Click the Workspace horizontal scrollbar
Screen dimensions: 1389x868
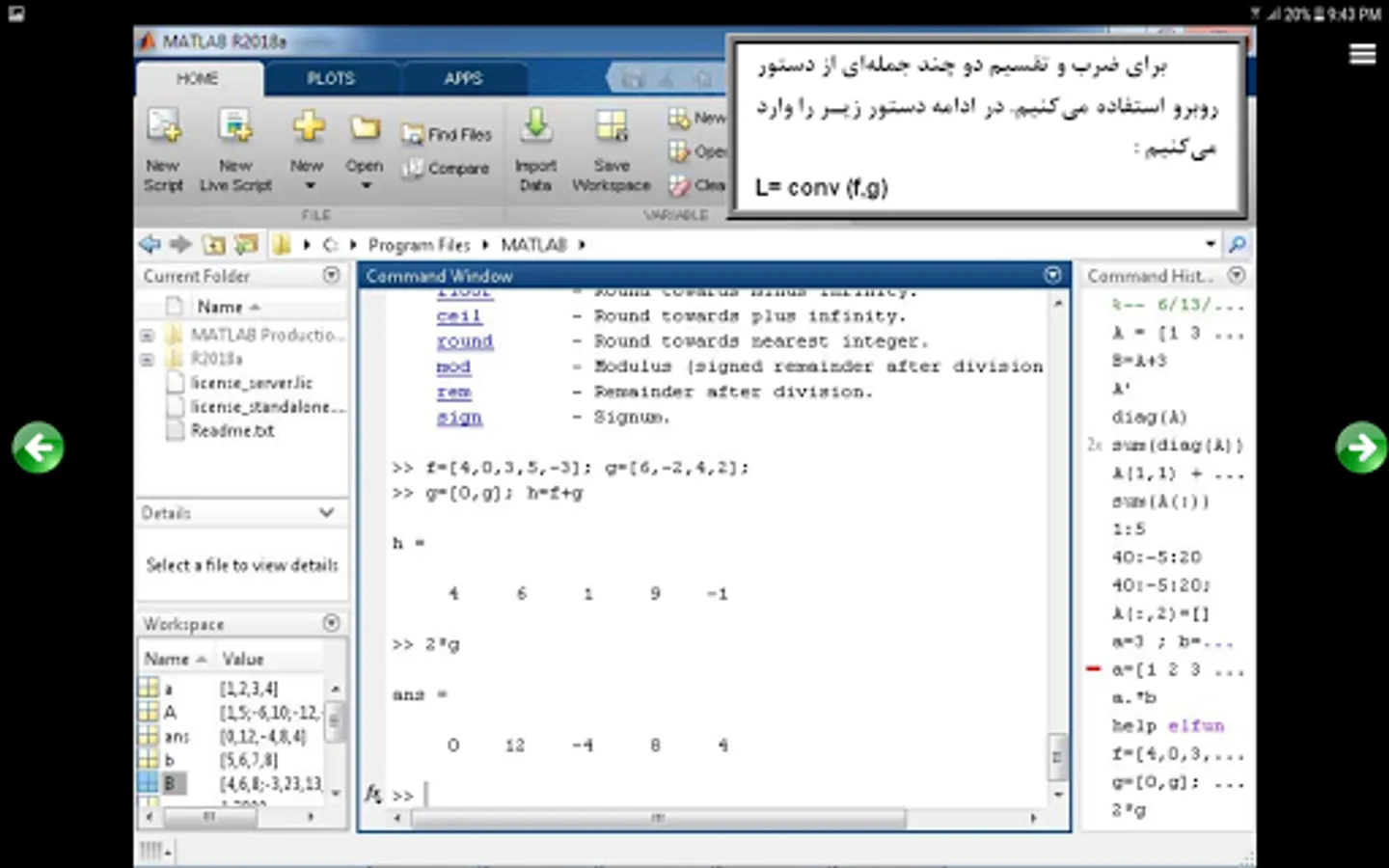[209, 817]
